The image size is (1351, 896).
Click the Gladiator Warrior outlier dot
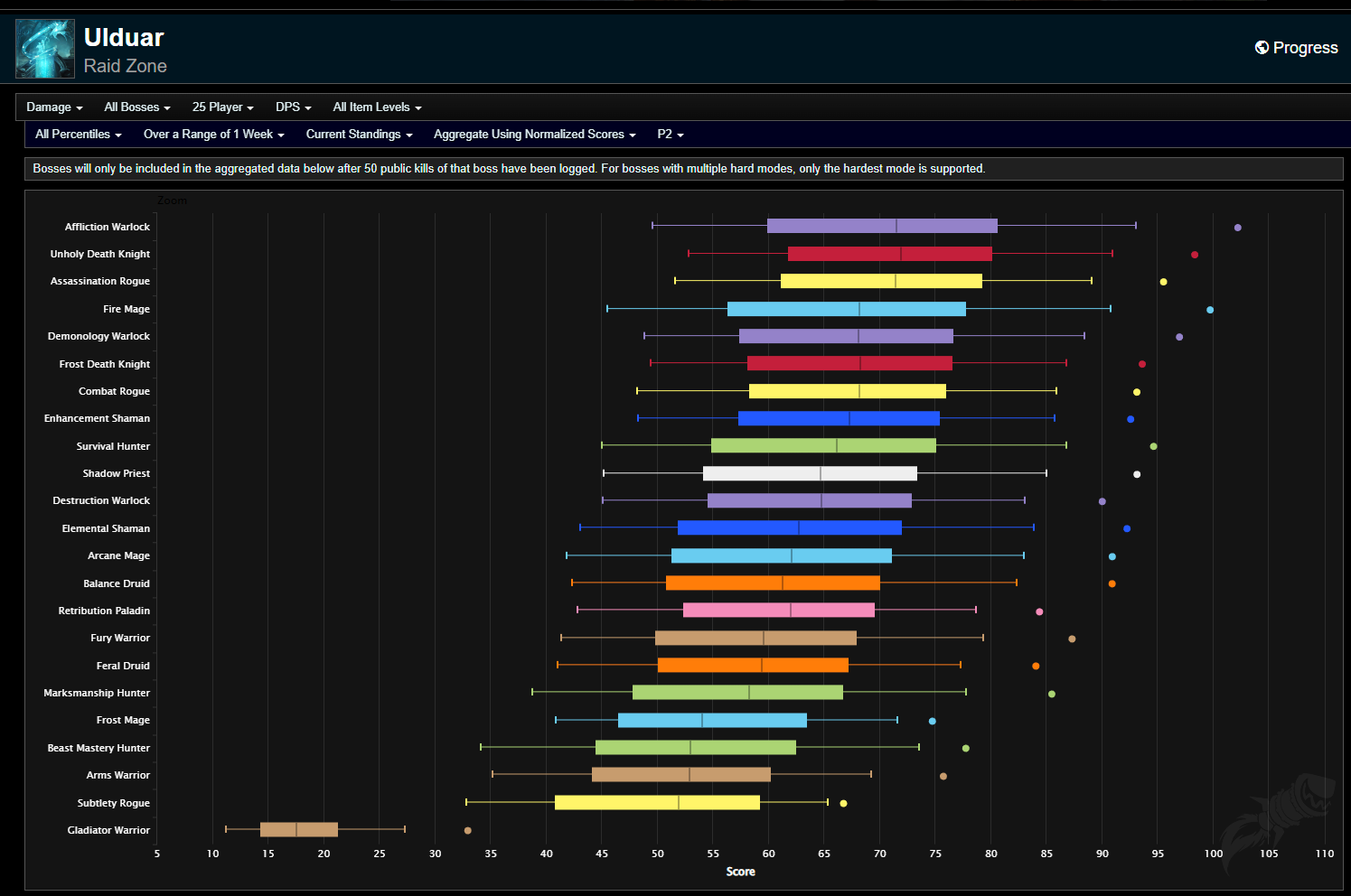467,830
